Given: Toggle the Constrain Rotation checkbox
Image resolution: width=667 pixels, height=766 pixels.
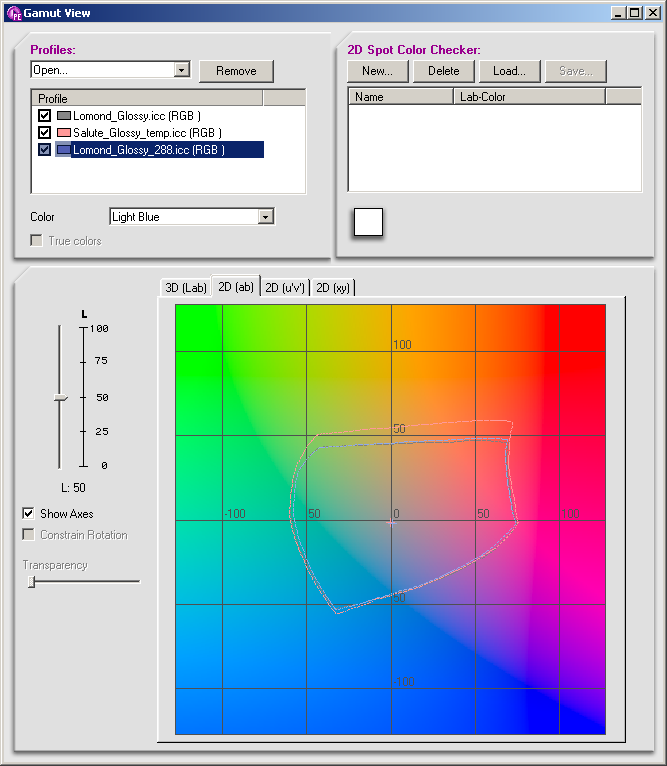Looking at the screenshot, I should 28,534.
